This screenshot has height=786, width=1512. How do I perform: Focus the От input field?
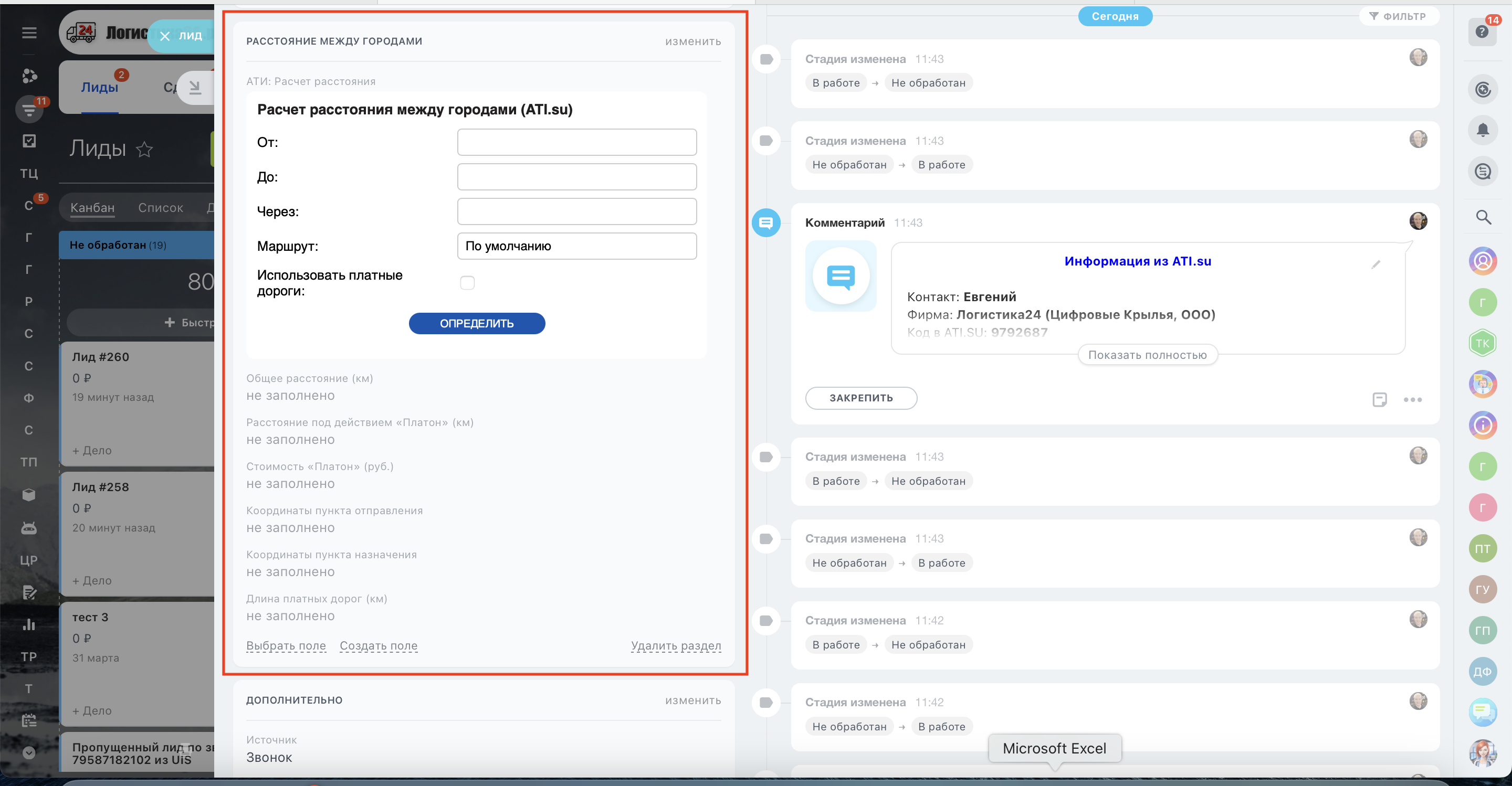click(x=576, y=142)
